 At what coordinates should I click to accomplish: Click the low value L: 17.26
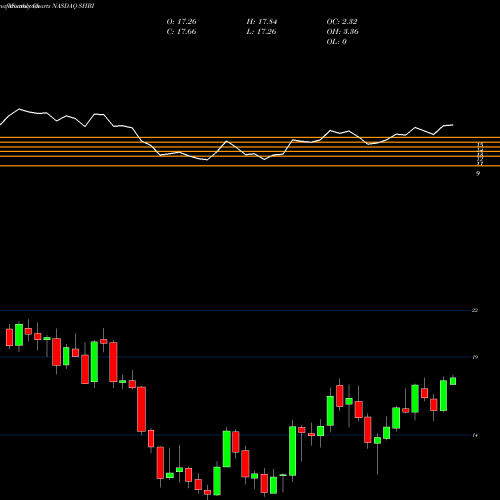[x=262, y=32]
